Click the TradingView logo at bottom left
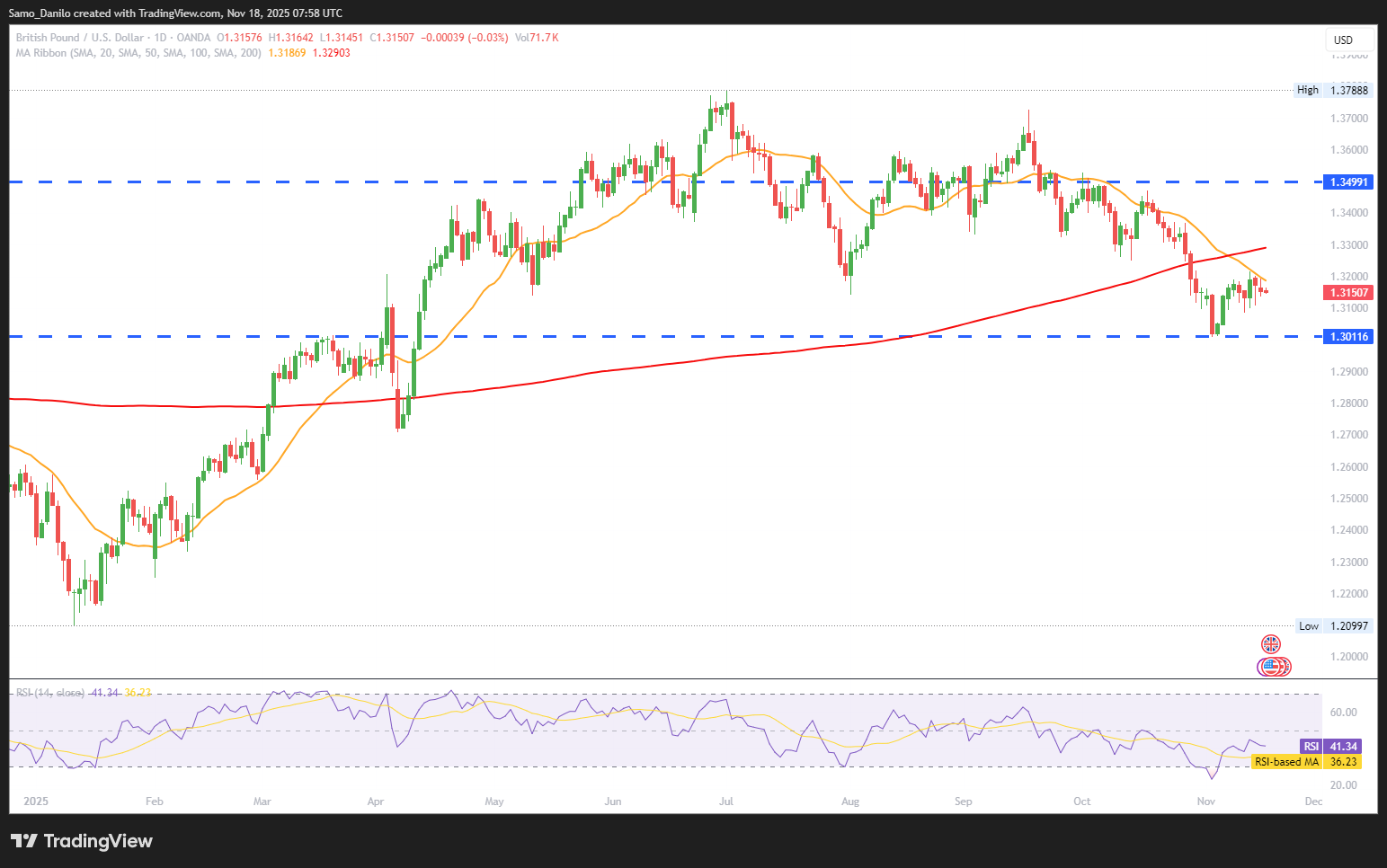1387x868 pixels. (x=82, y=841)
